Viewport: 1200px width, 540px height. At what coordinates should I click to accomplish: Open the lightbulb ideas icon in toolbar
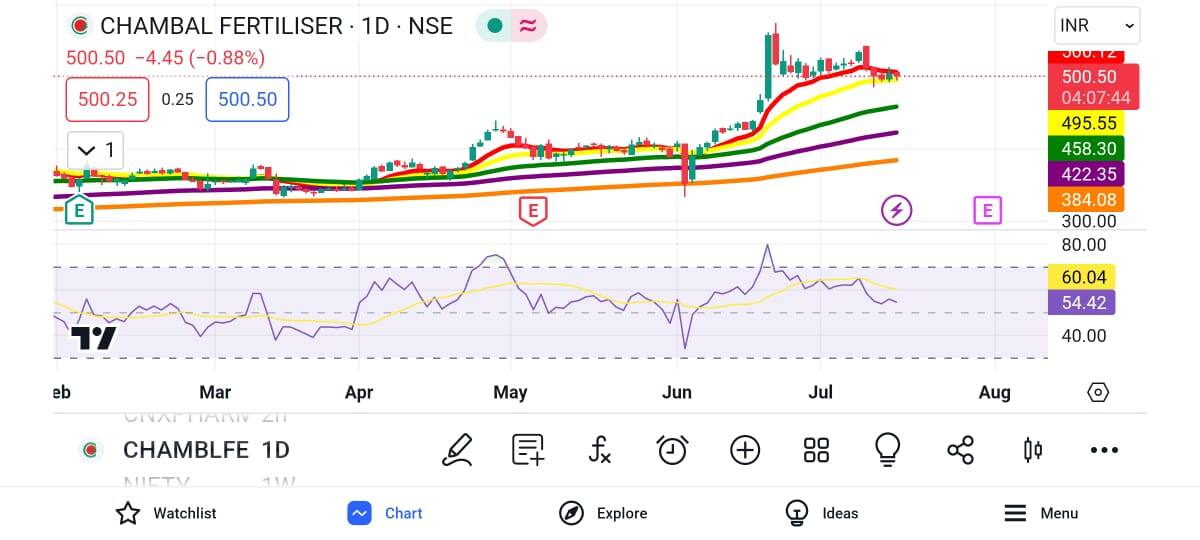pyautogui.click(x=887, y=450)
